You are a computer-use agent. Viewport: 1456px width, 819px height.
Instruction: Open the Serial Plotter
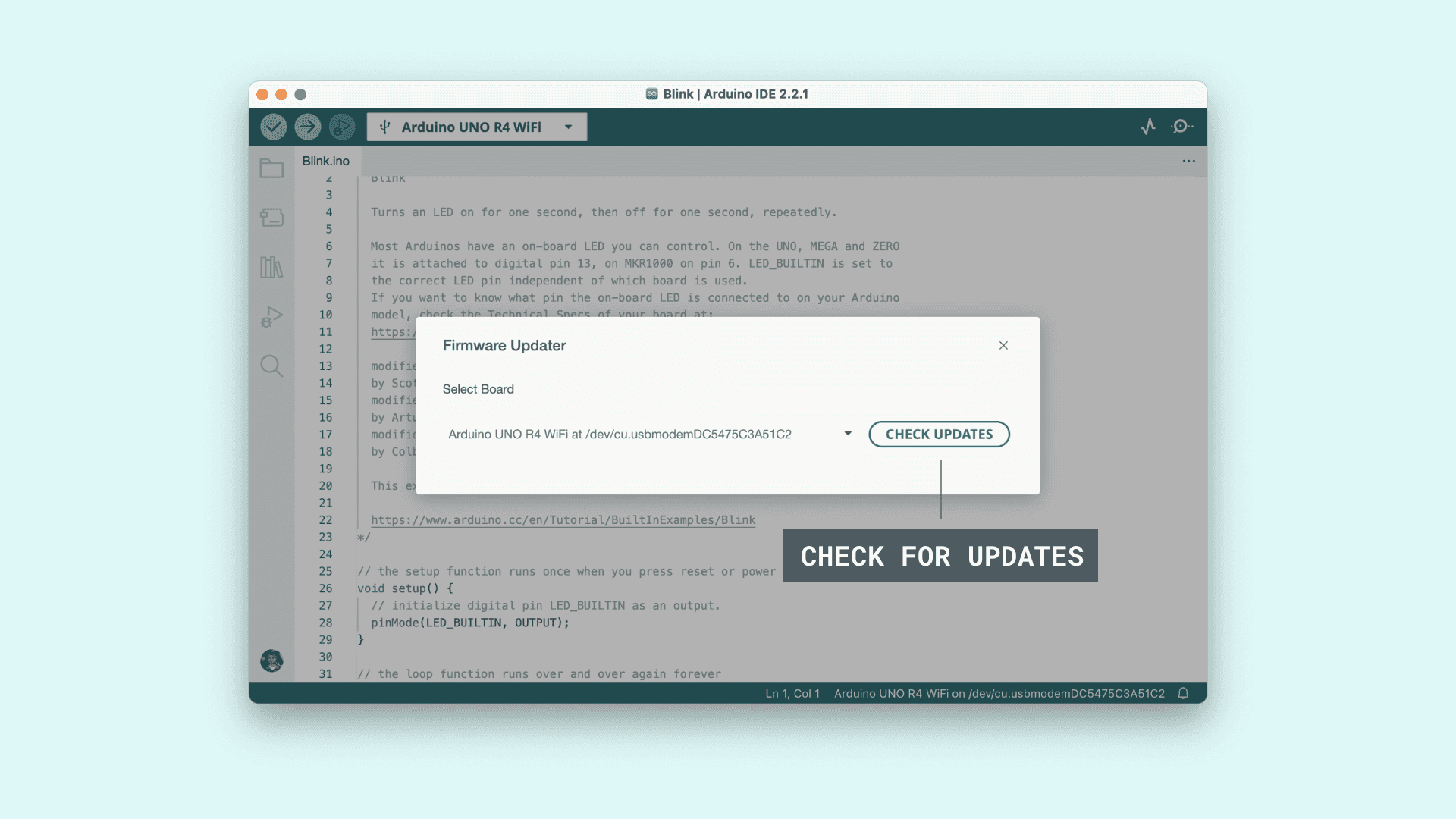point(1148,127)
